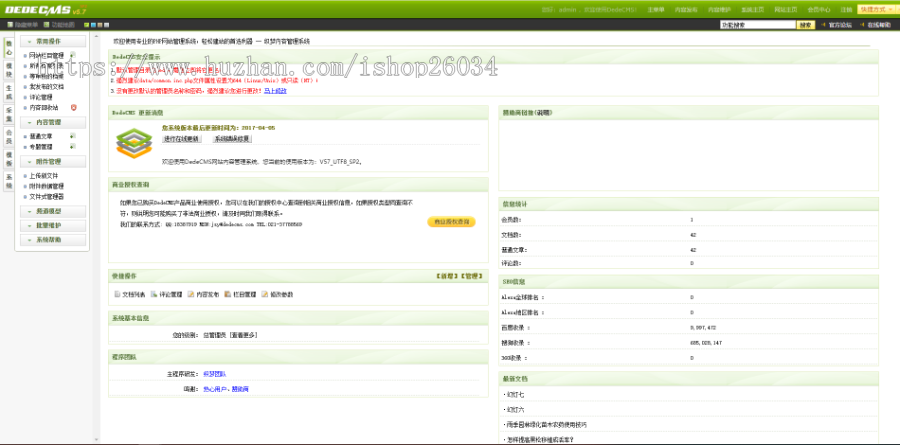900x445 pixels.
Task: Click the icon beside 网站栏目管理 in sidebar
Action: [72, 56]
